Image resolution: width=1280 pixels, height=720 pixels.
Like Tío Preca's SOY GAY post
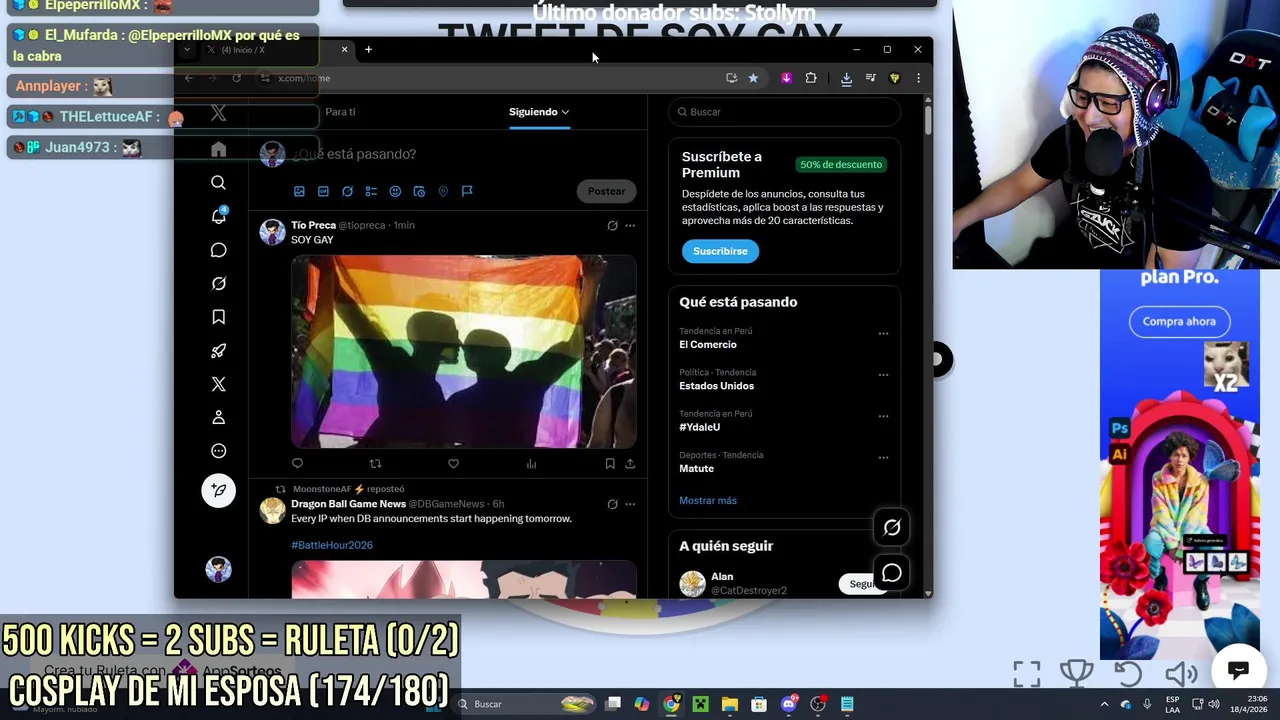tap(453, 463)
